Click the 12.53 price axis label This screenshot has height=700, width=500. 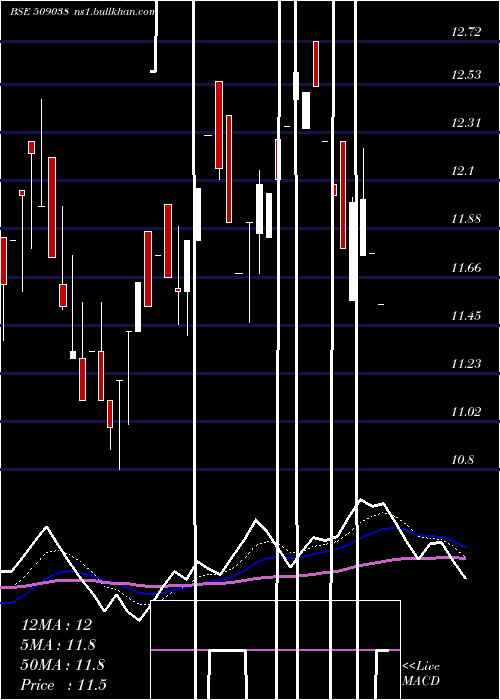[466, 75]
